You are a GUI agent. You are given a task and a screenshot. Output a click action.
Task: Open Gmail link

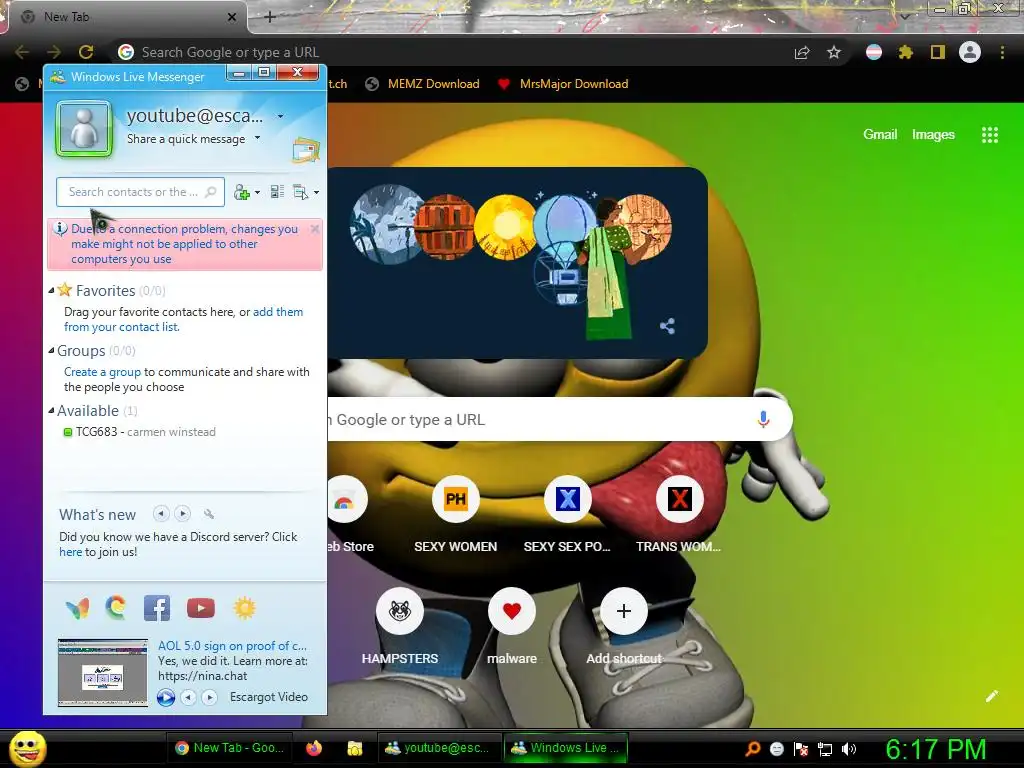[880, 135]
